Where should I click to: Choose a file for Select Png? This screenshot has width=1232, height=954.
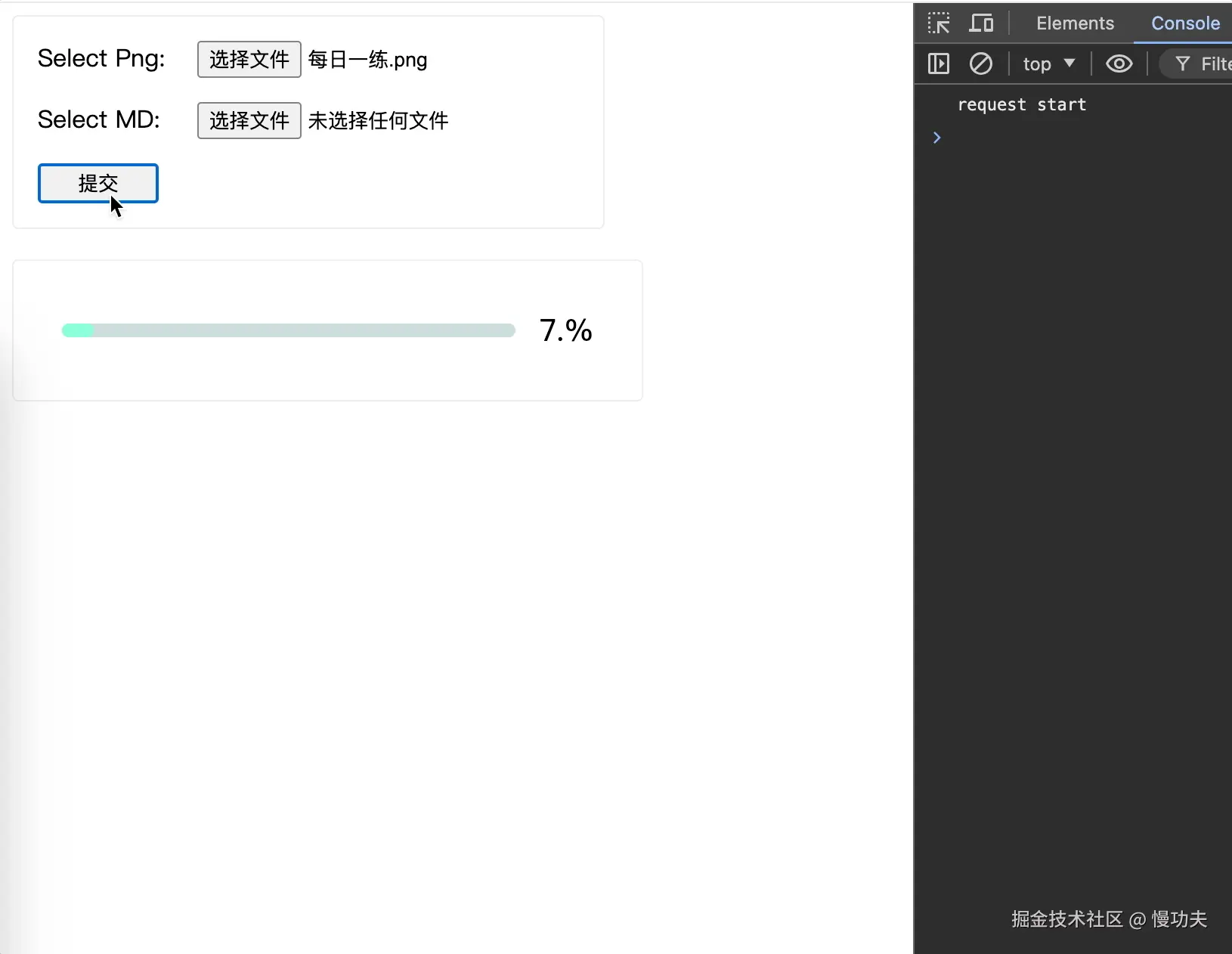tap(249, 60)
